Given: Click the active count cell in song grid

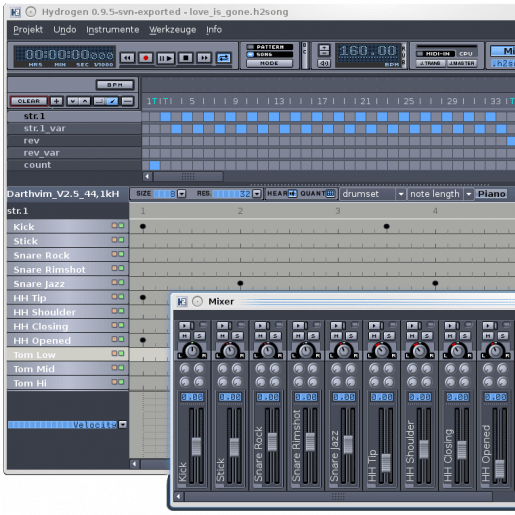Looking at the screenshot, I should (155, 165).
